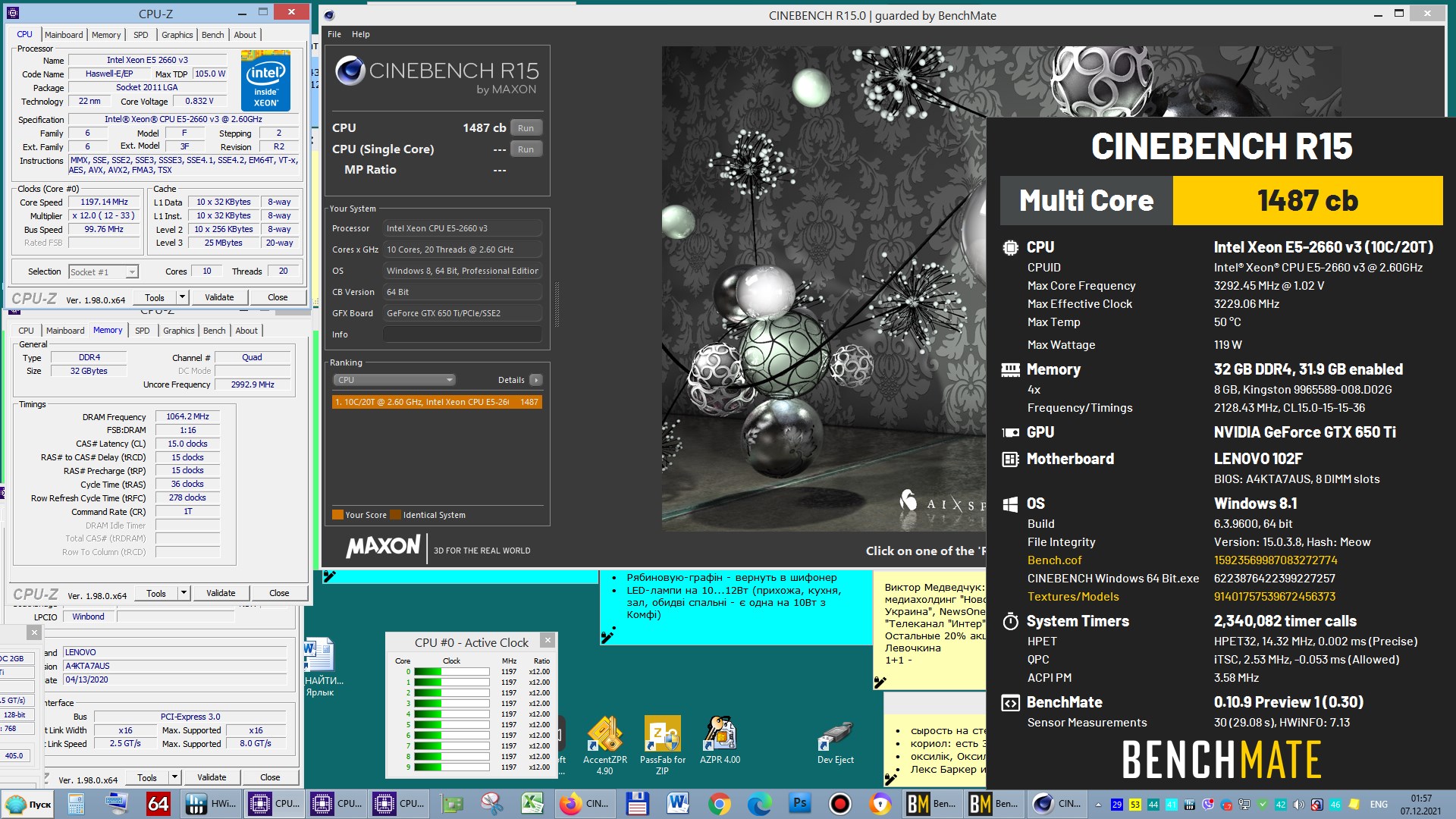
Task: Click the Intel Inside Xeon logo in CPU-Z
Action: [x=265, y=80]
